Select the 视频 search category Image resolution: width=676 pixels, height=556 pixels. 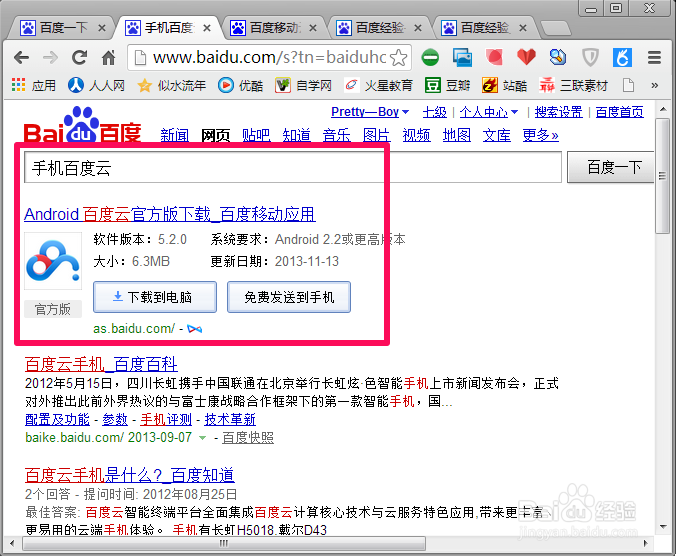click(x=416, y=135)
